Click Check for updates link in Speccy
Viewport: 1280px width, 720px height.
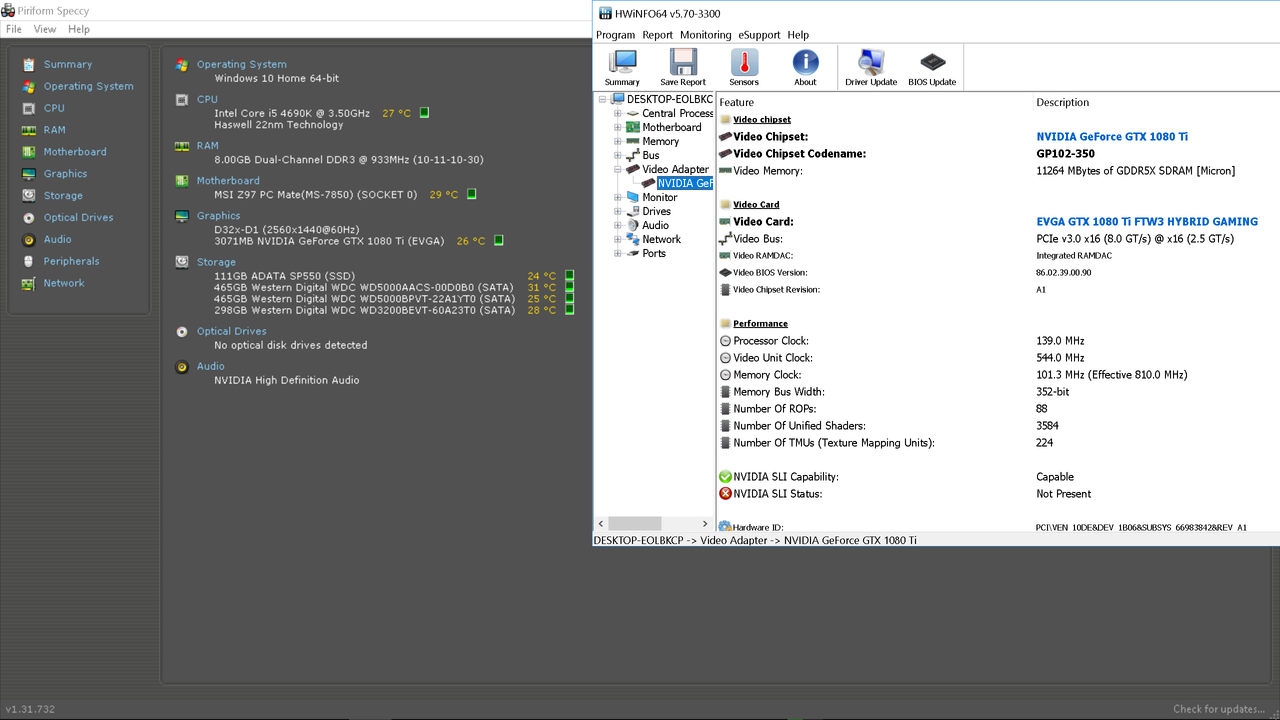coord(1220,709)
